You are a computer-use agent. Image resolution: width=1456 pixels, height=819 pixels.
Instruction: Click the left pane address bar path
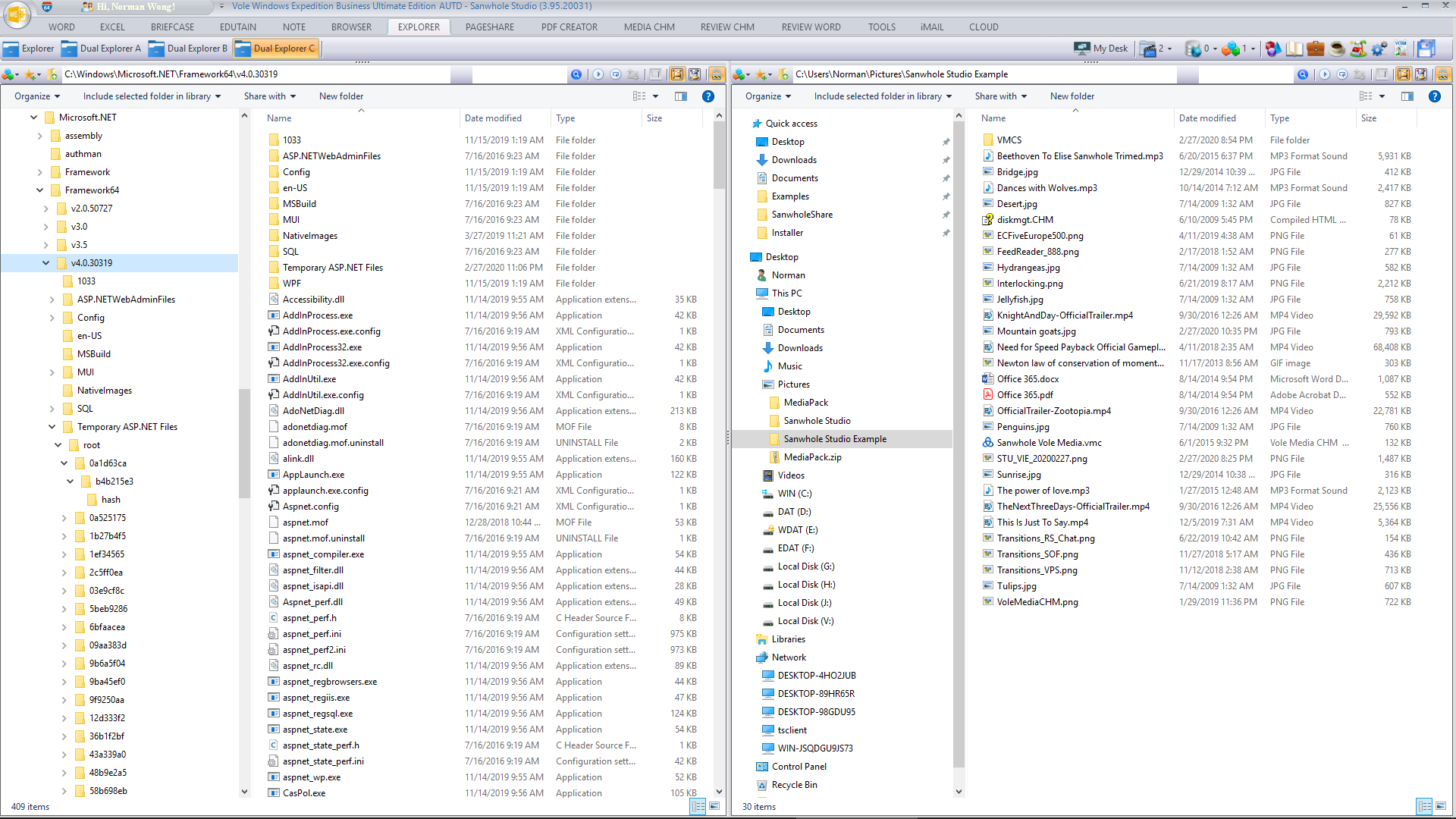[257, 74]
